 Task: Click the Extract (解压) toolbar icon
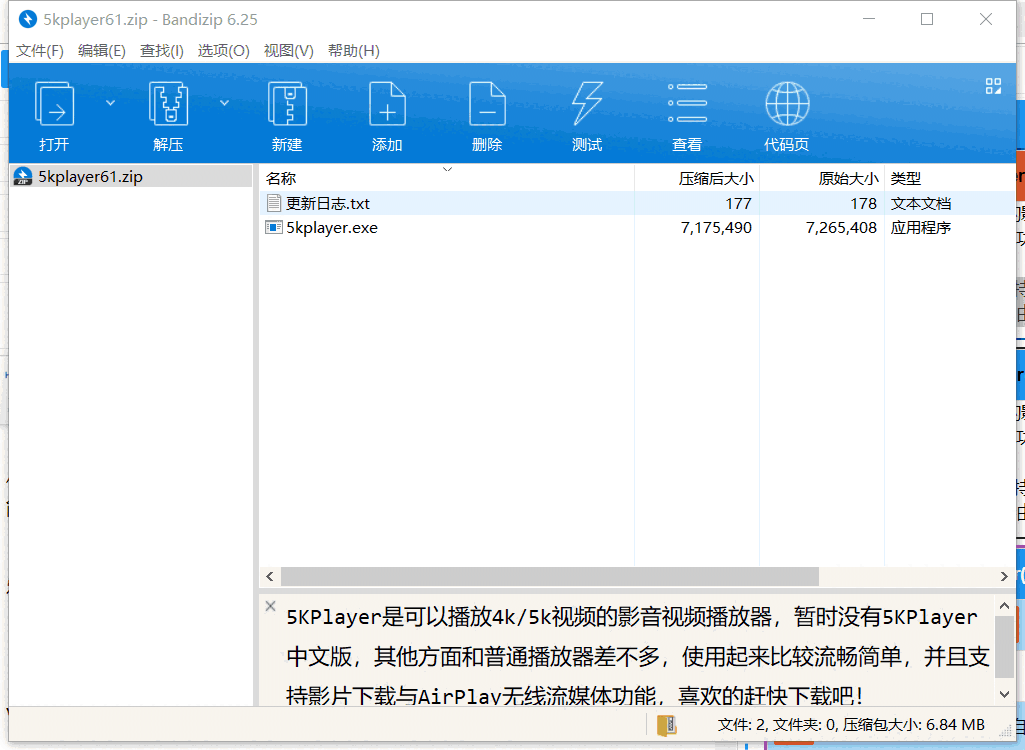168,105
